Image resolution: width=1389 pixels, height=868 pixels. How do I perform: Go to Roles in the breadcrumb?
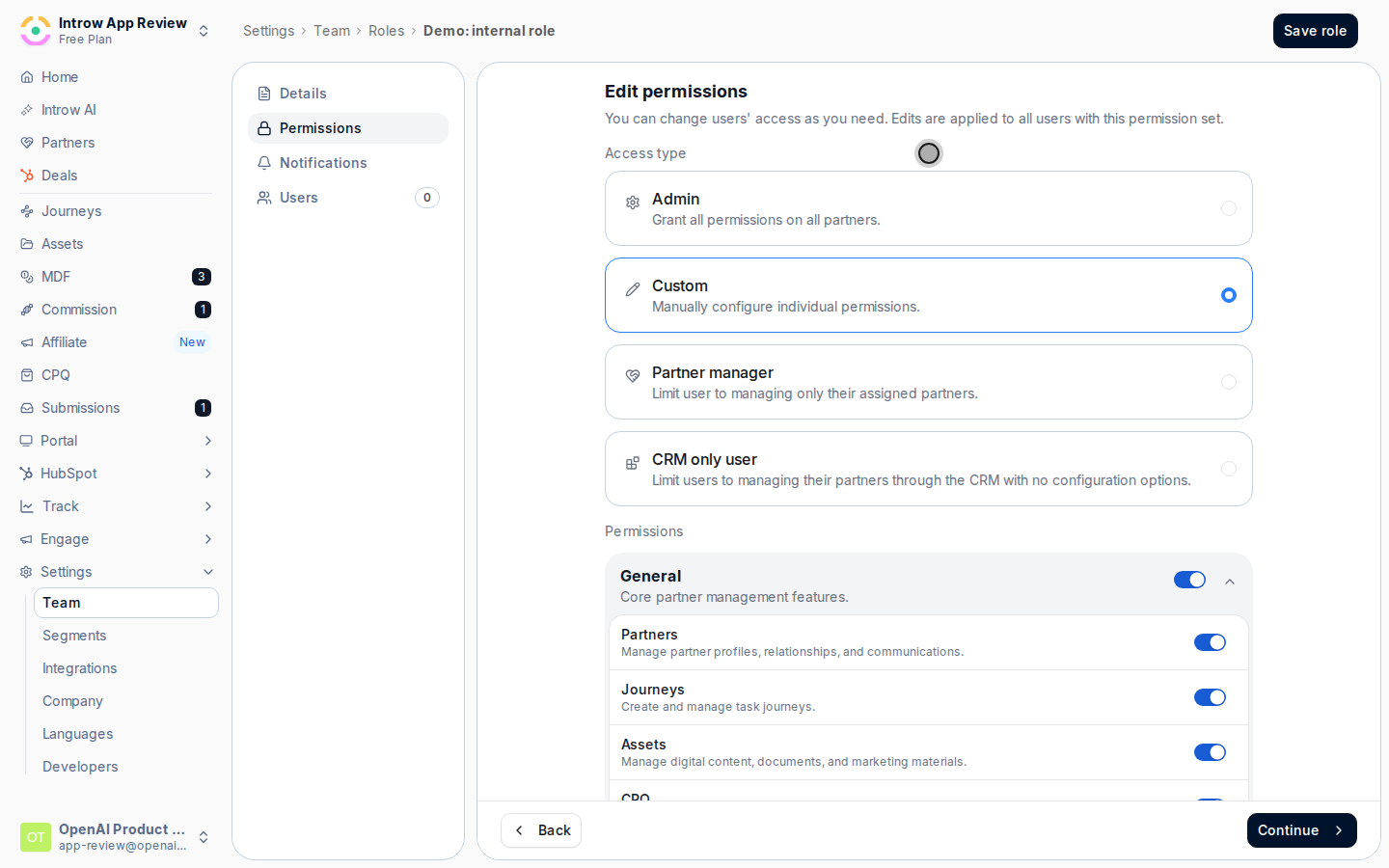387,31
